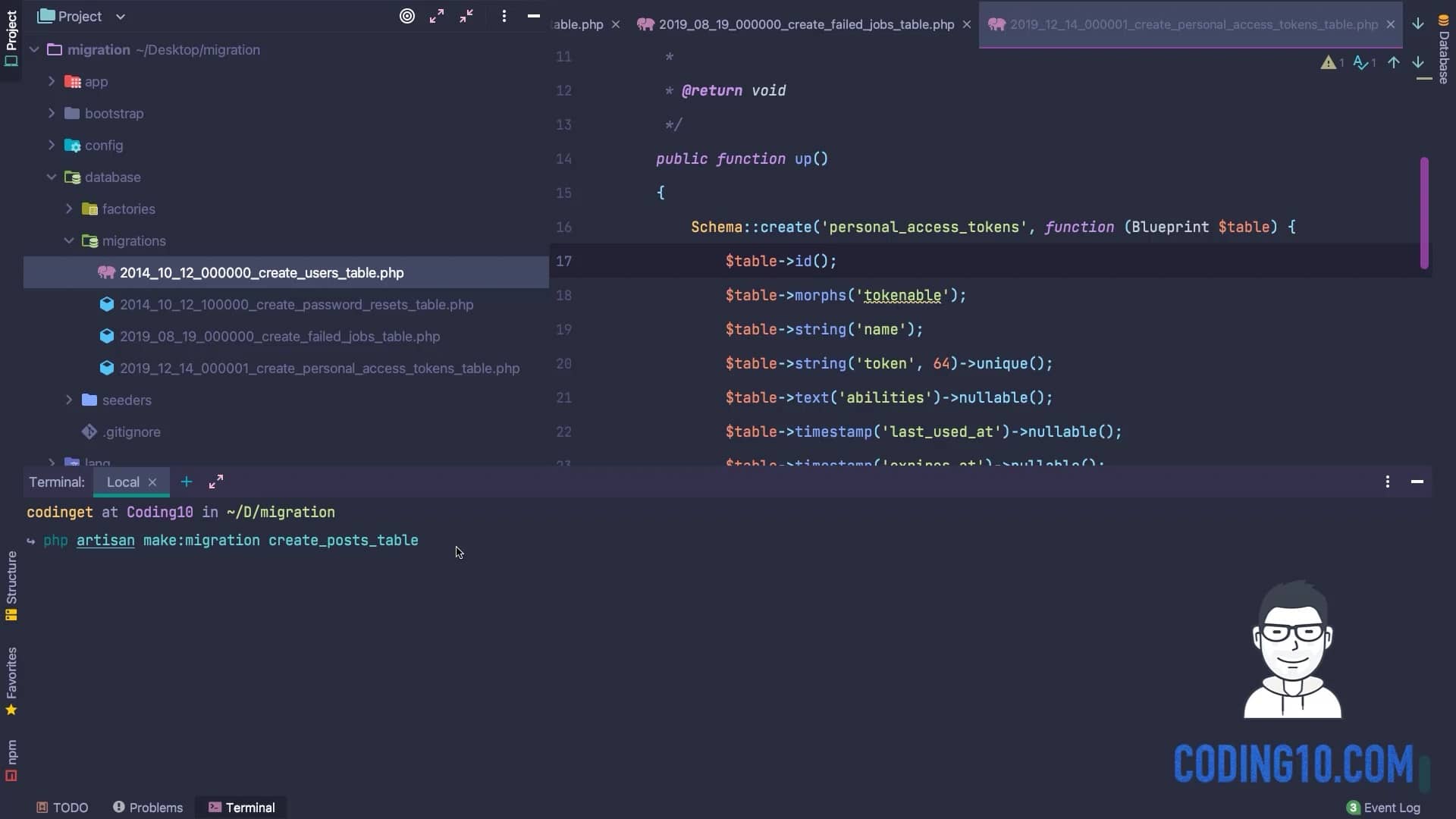1456x819 pixels.
Task: Open the Database tool window
Action: [1444, 49]
